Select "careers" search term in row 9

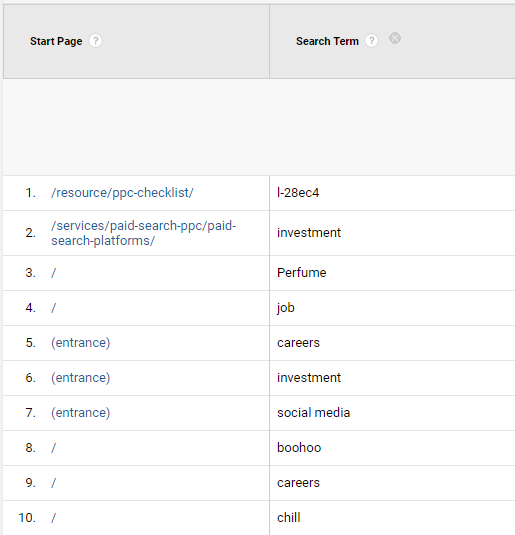298,483
